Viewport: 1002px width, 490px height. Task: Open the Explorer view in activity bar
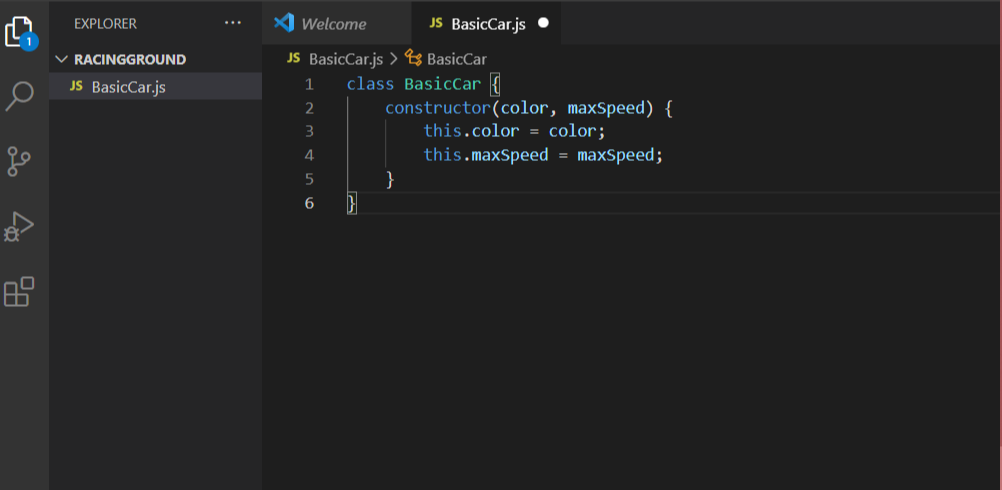click(x=21, y=31)
